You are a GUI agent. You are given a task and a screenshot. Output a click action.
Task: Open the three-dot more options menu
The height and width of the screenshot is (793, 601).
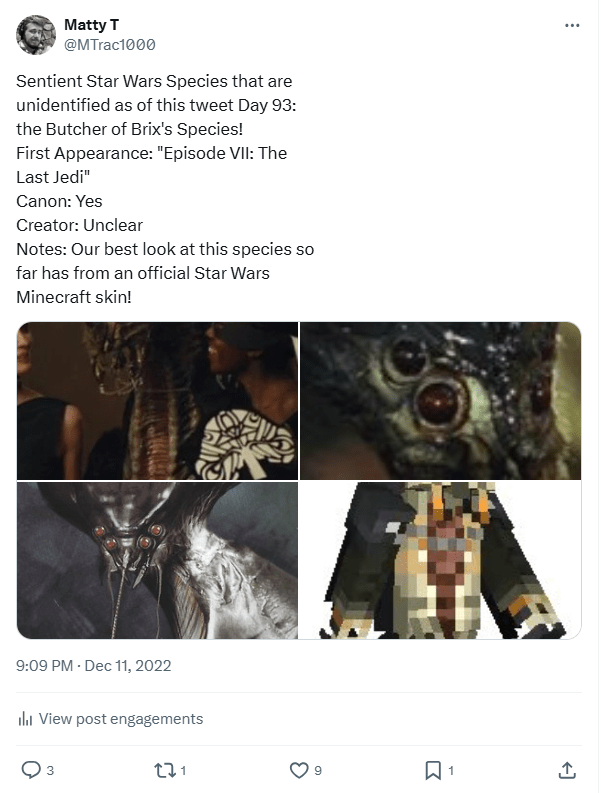572,26
